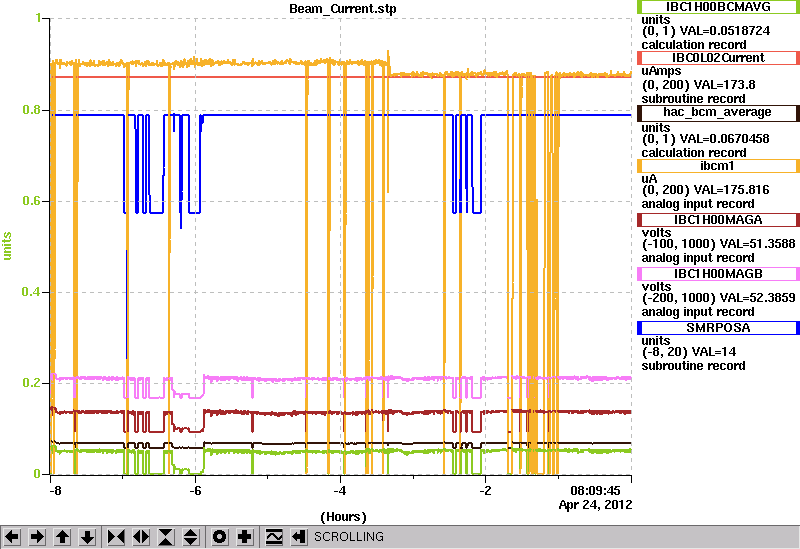Click the VAL=0.0518724 readout
The image size is (800, 549).
click(x=723, y=31)
